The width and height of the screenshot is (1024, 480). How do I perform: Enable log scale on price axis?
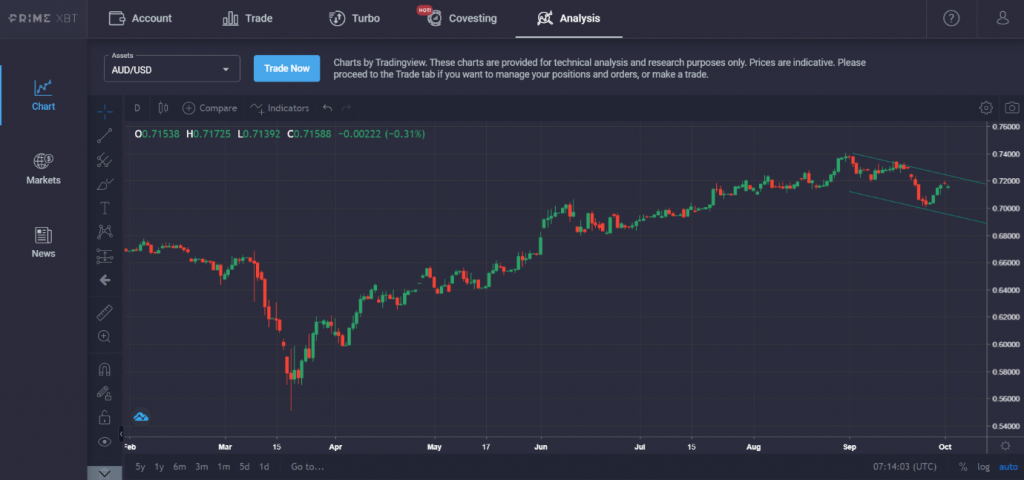982,467
